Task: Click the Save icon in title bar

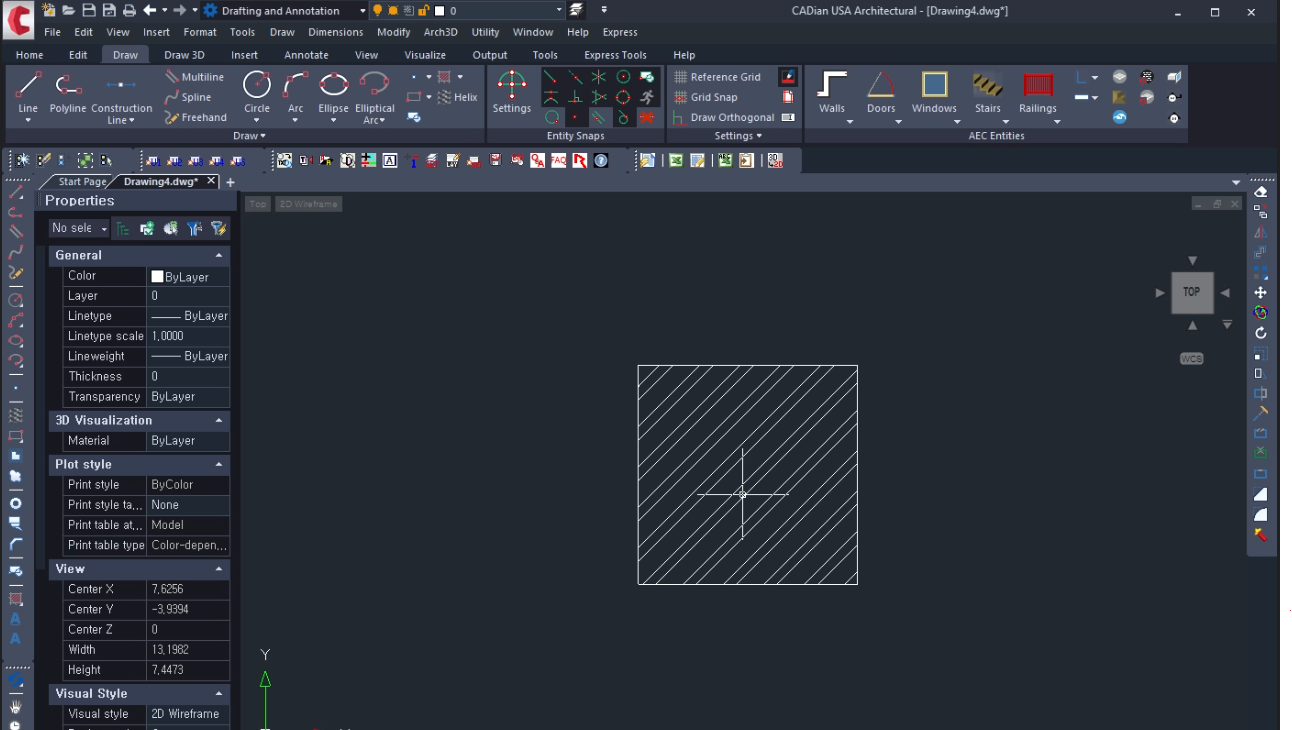Action: click(88, 10)
